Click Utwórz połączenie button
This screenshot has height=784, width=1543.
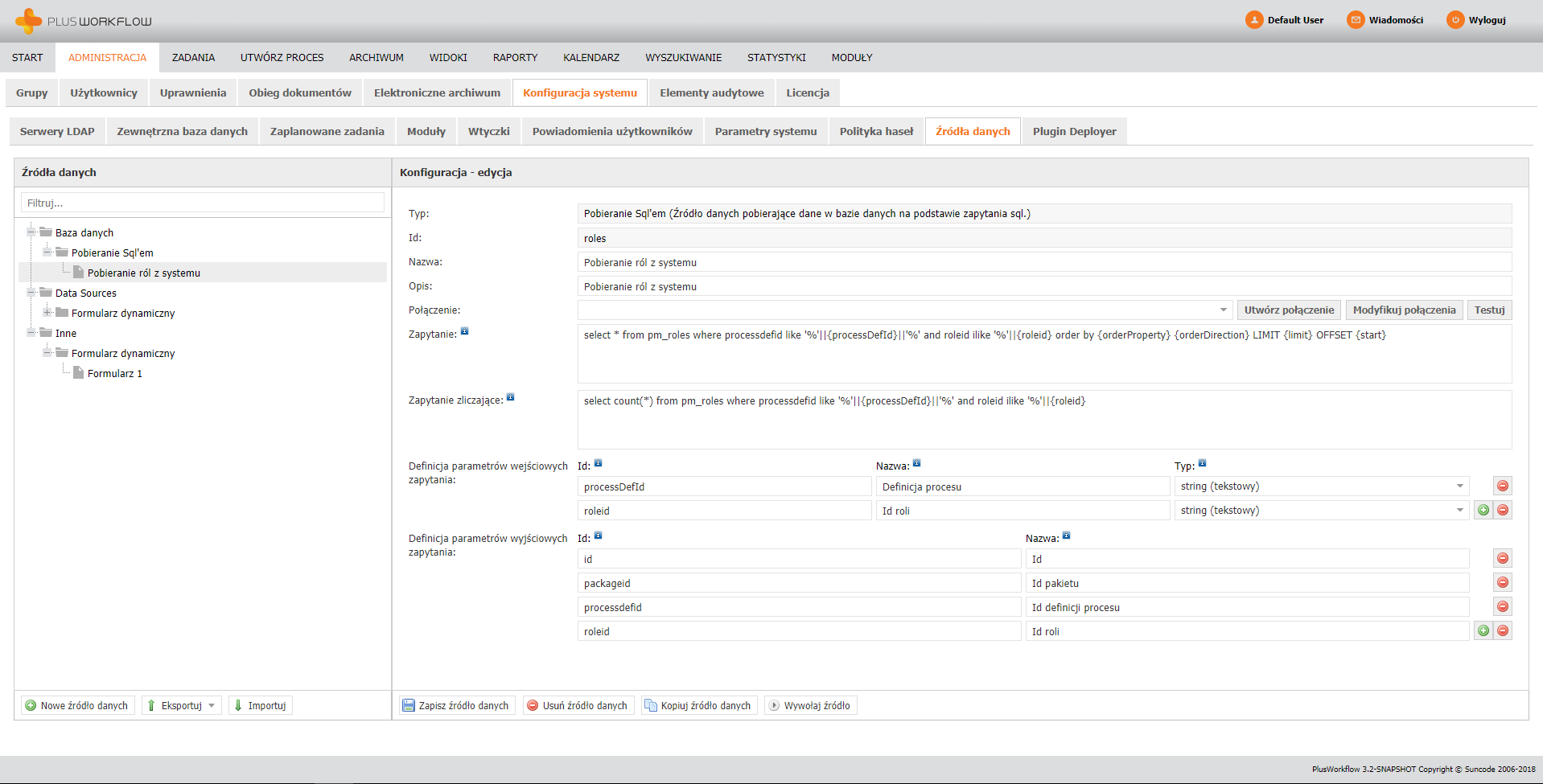[x=1289, y=310]
